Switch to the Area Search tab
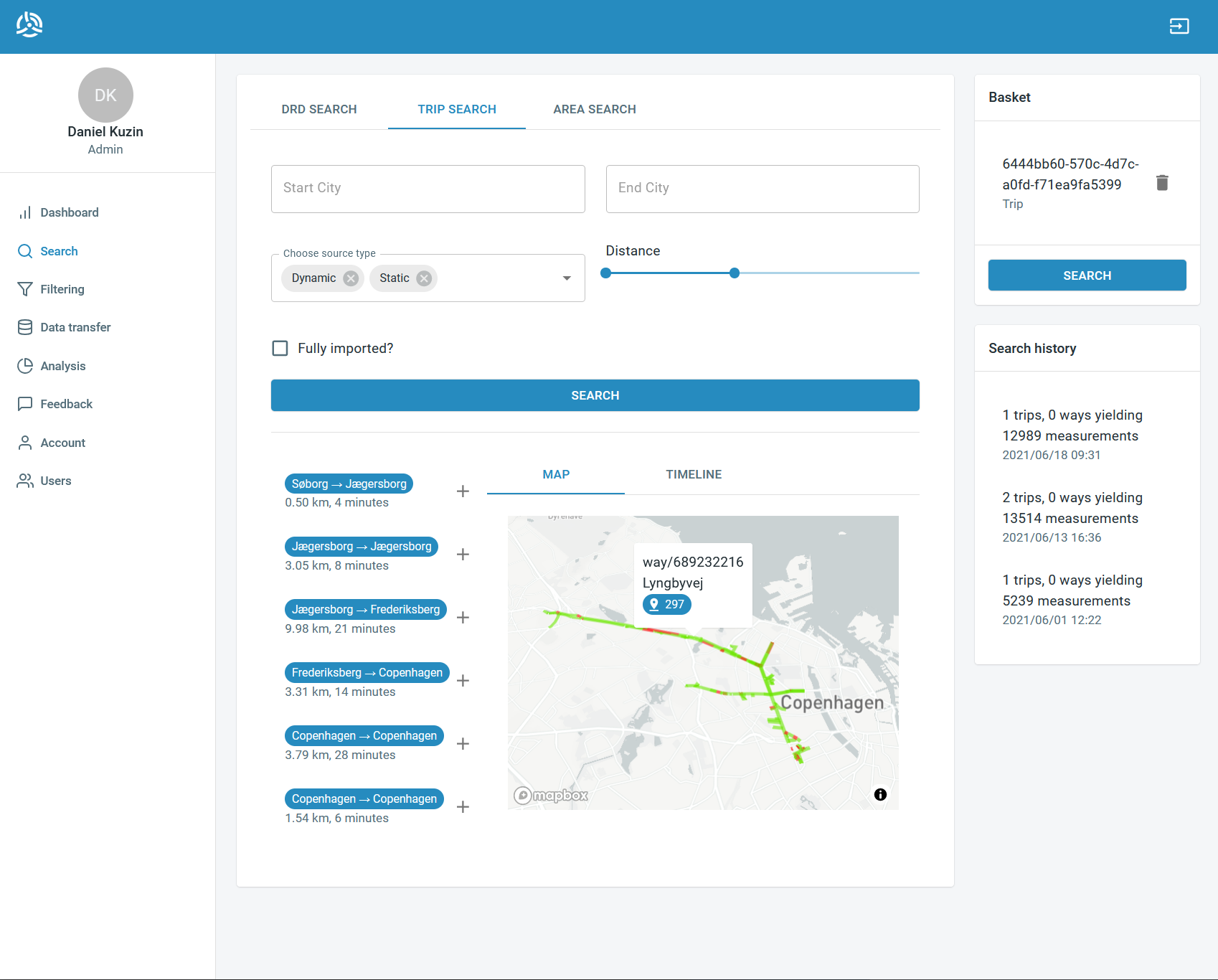Image resolution: width=1218 pixels, height=980 pixels. coord(594,109)
